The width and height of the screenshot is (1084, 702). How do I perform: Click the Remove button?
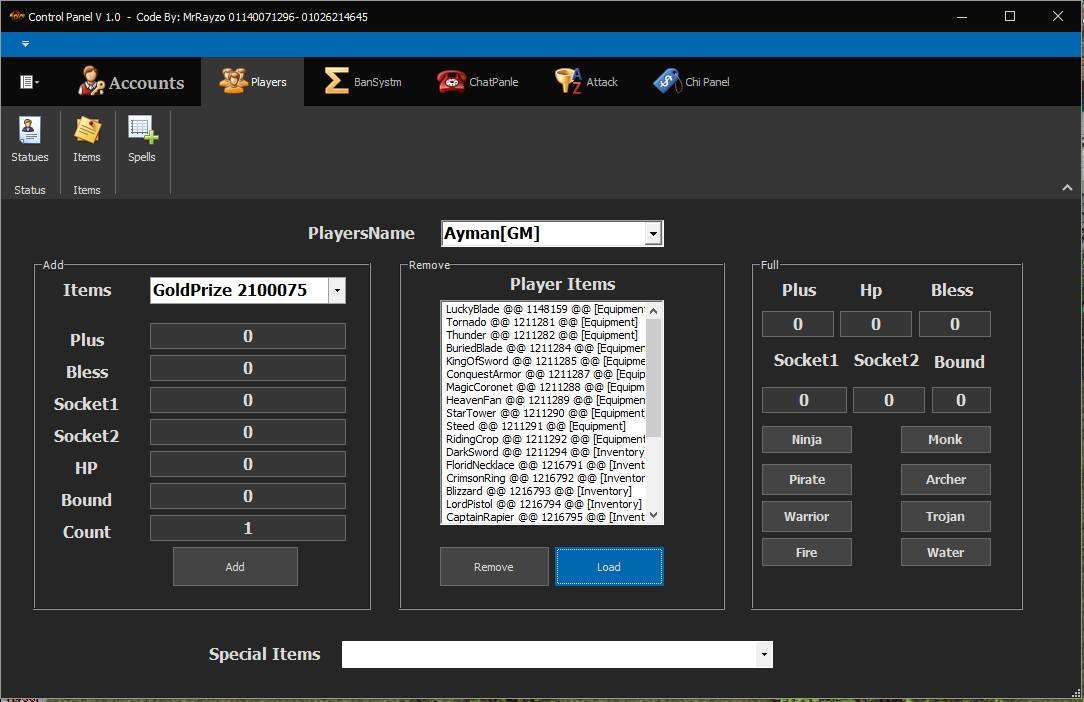tap(494, 566)
